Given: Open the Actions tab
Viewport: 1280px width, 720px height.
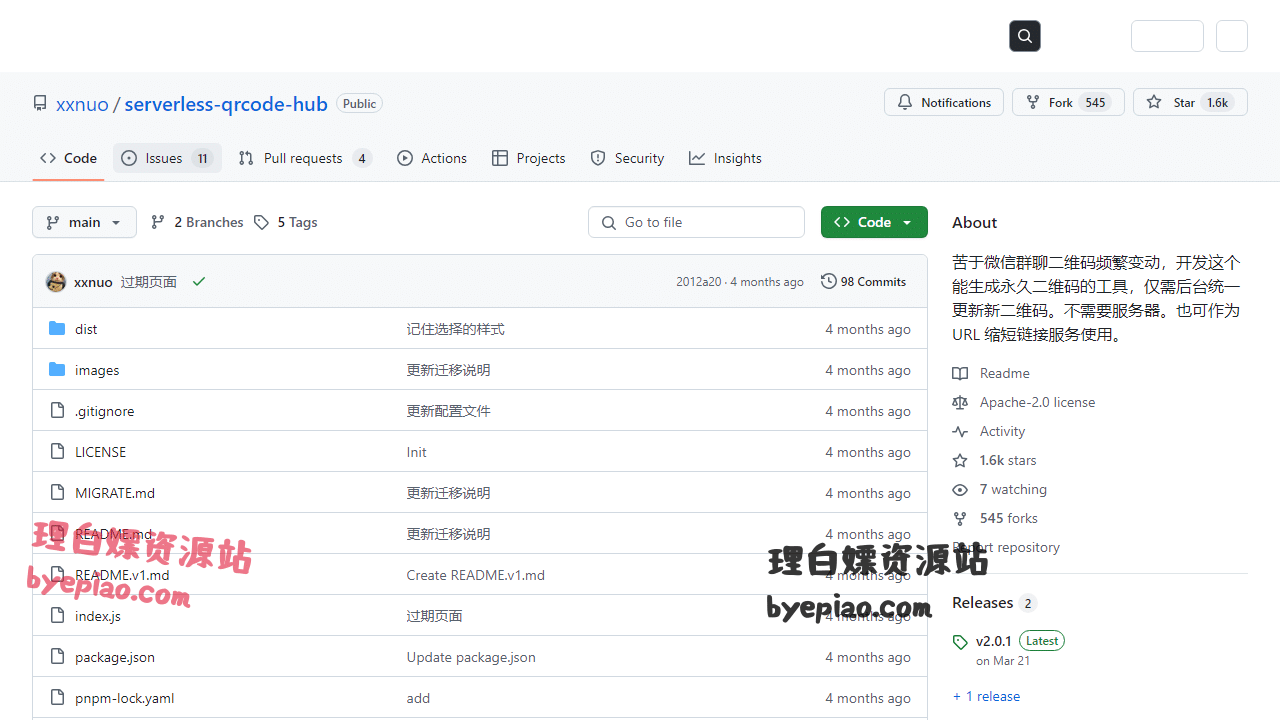Looking at the screenshot, I should click(x=432, y=158).
